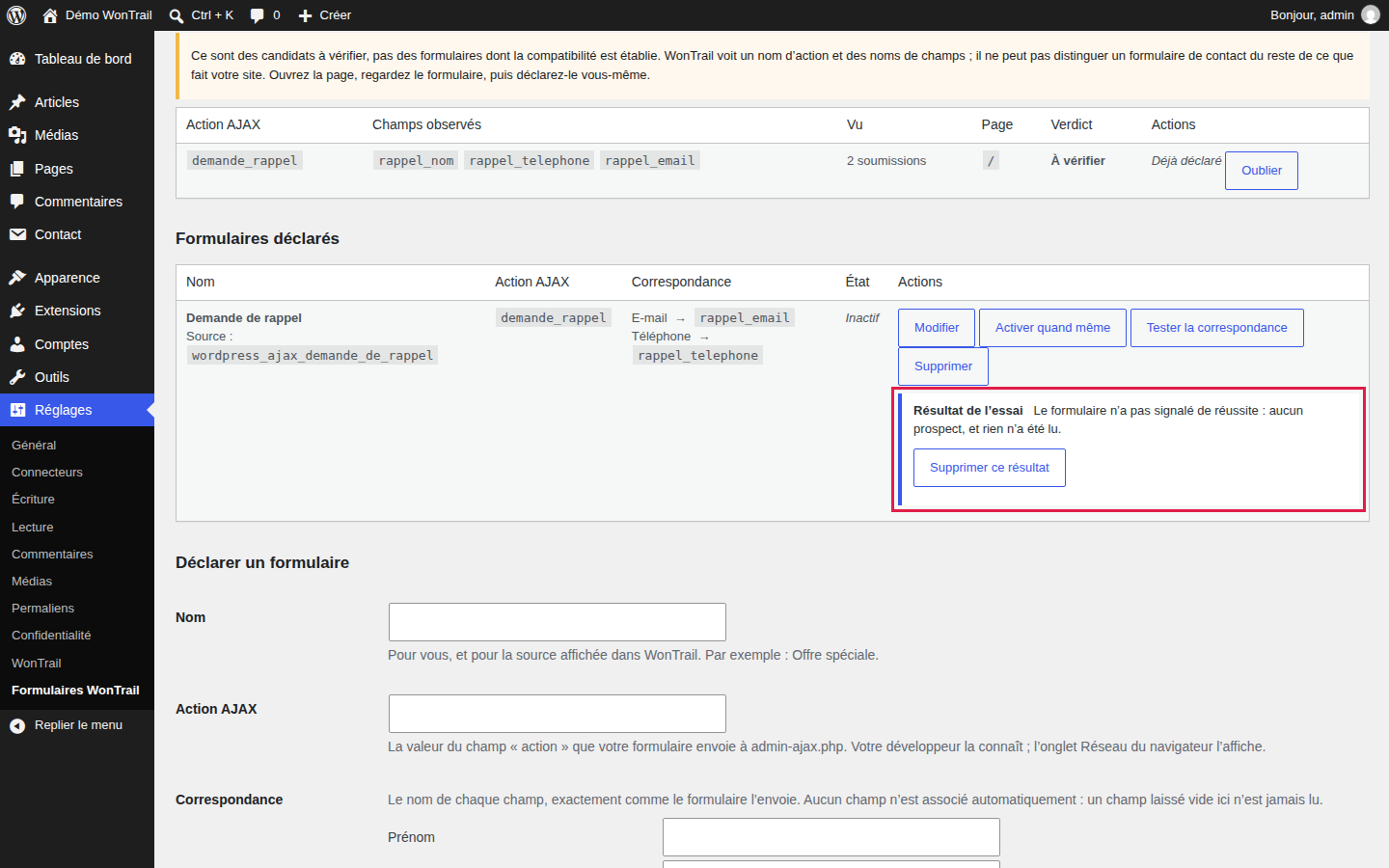Image resolution: width=1389 pixels, height=868 pixels.
Task: Click the Réglages sliders icon
Action: click(17, 410)
